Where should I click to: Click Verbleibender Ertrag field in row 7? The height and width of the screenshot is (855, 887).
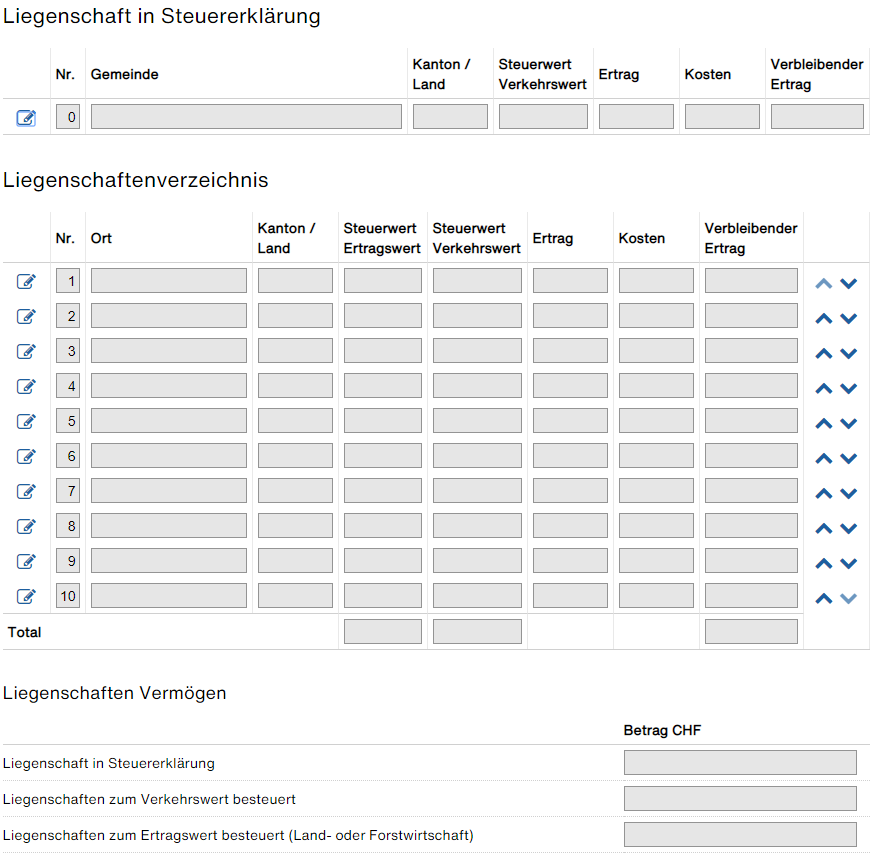coord(751,491)
